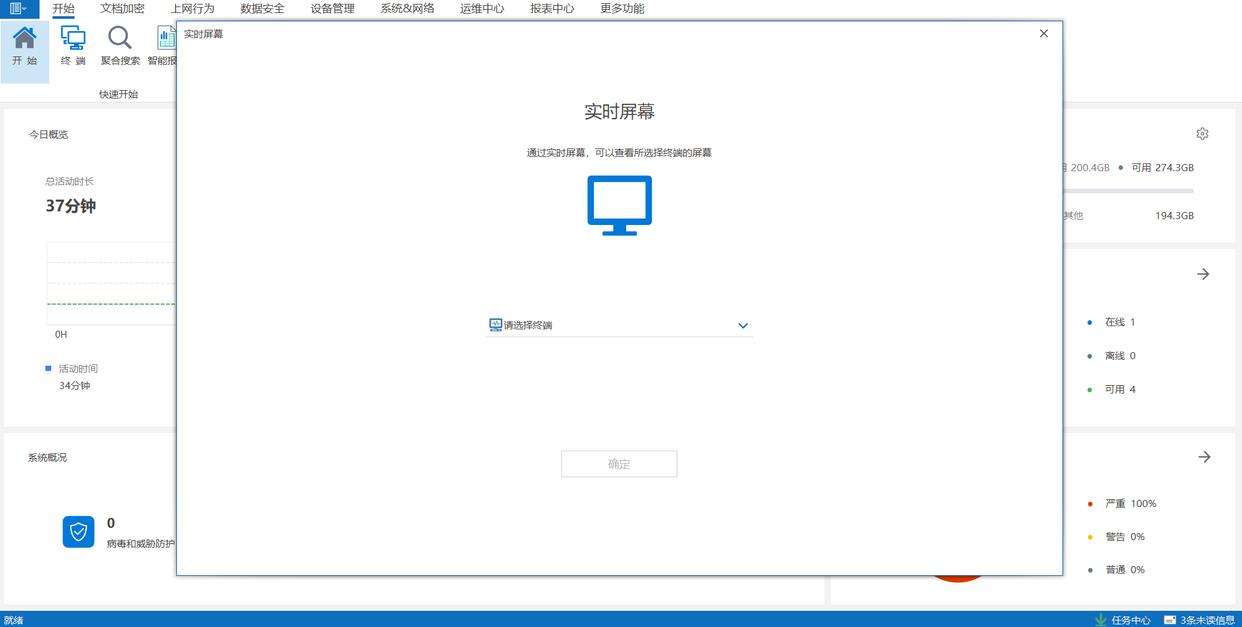Click the virus protection shield icon
The width and height of the screenshot is (1242, 627).
pos(78,532)
